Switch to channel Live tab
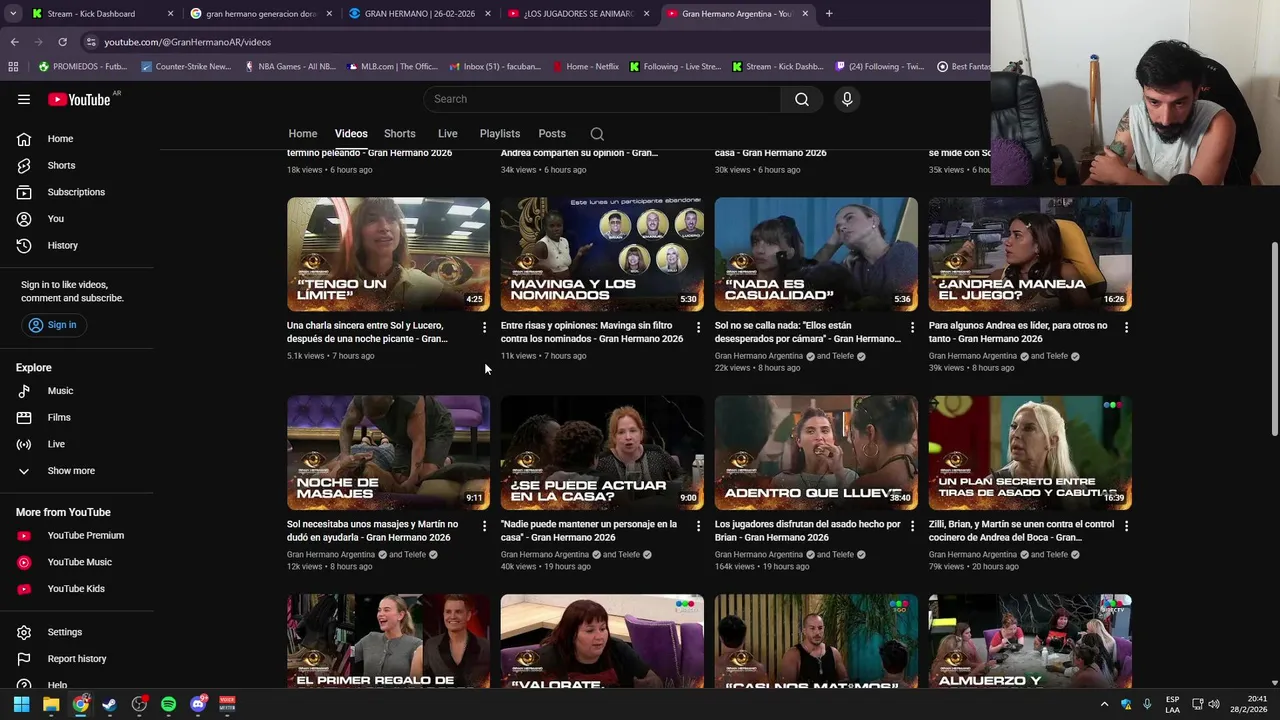 pyautogui.click(x=448, y=134)
